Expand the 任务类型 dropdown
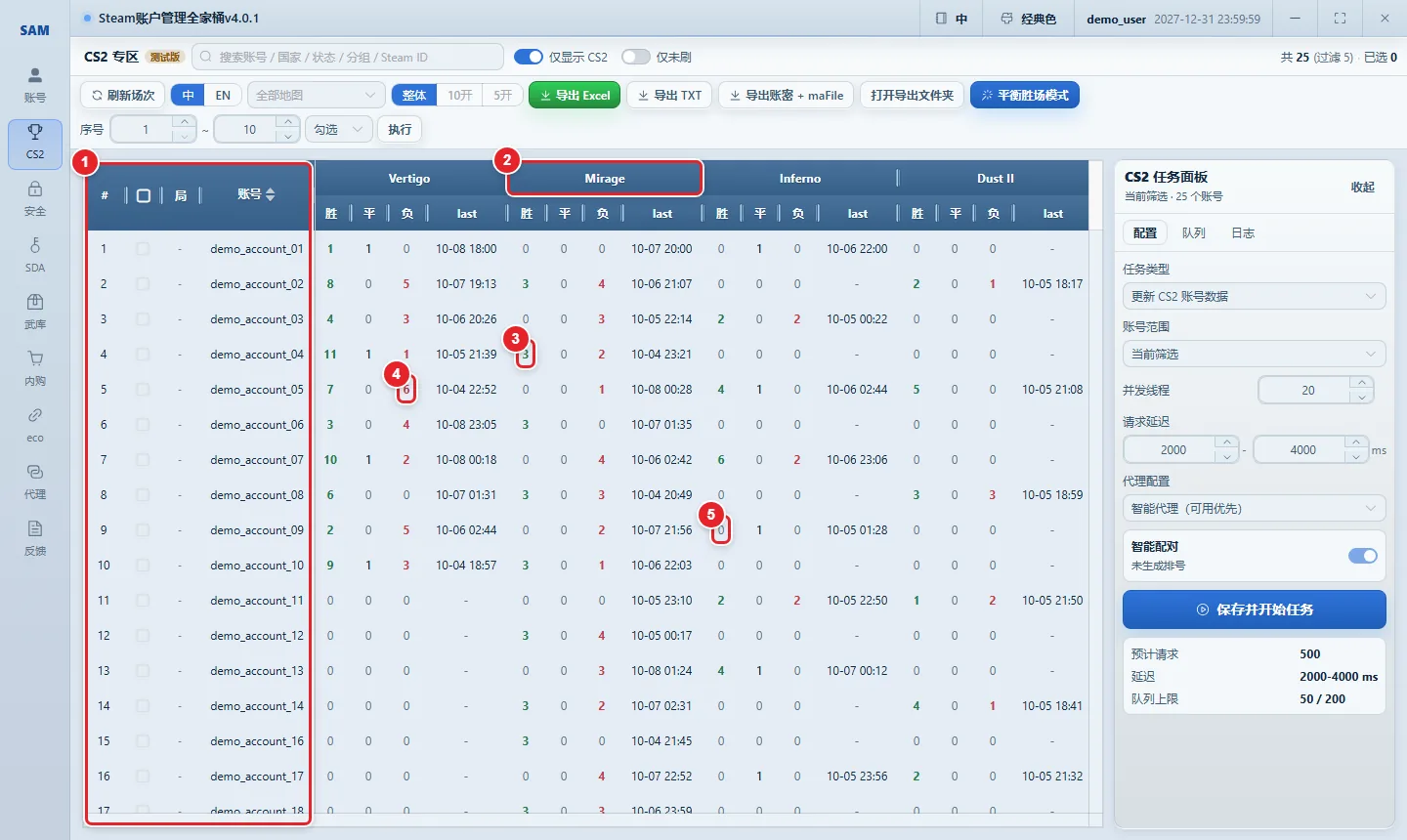 1254,296
